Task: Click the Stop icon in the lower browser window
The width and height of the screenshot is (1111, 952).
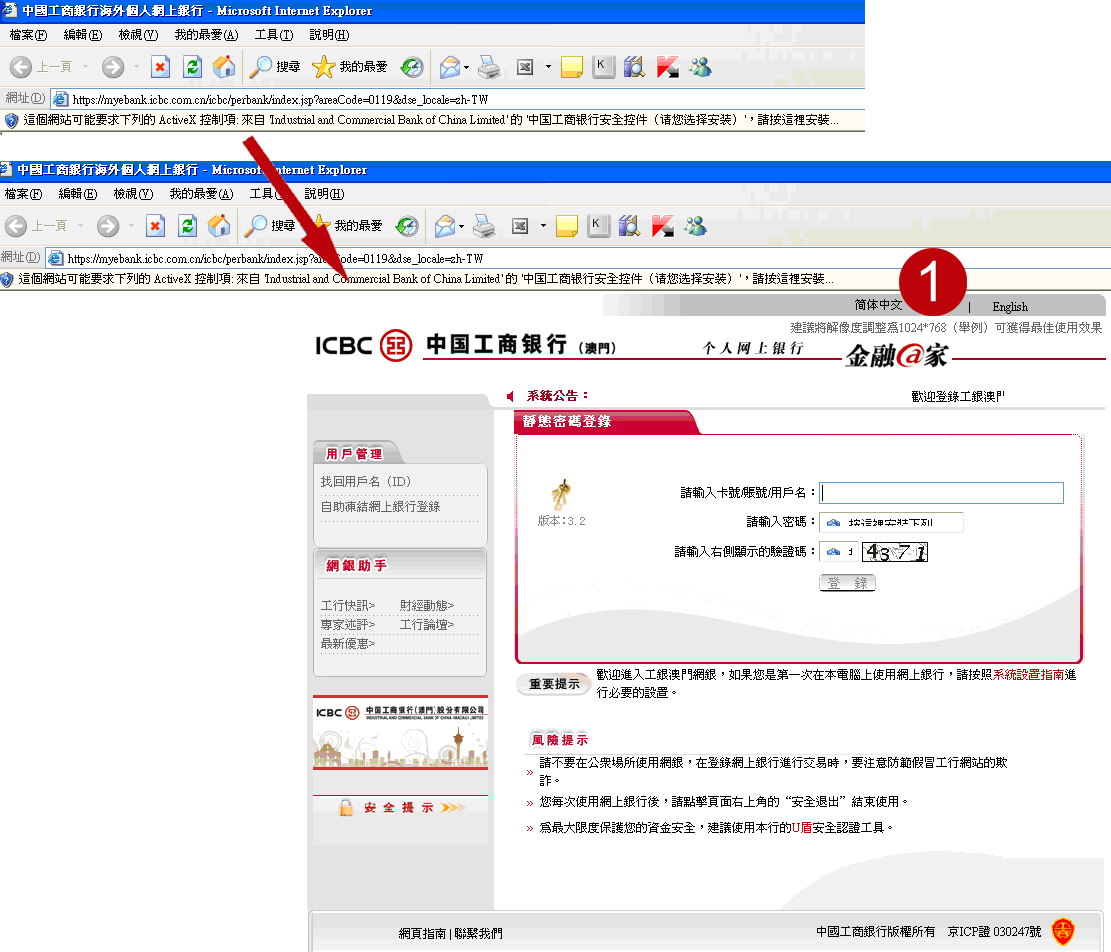Action: [156, 226]
